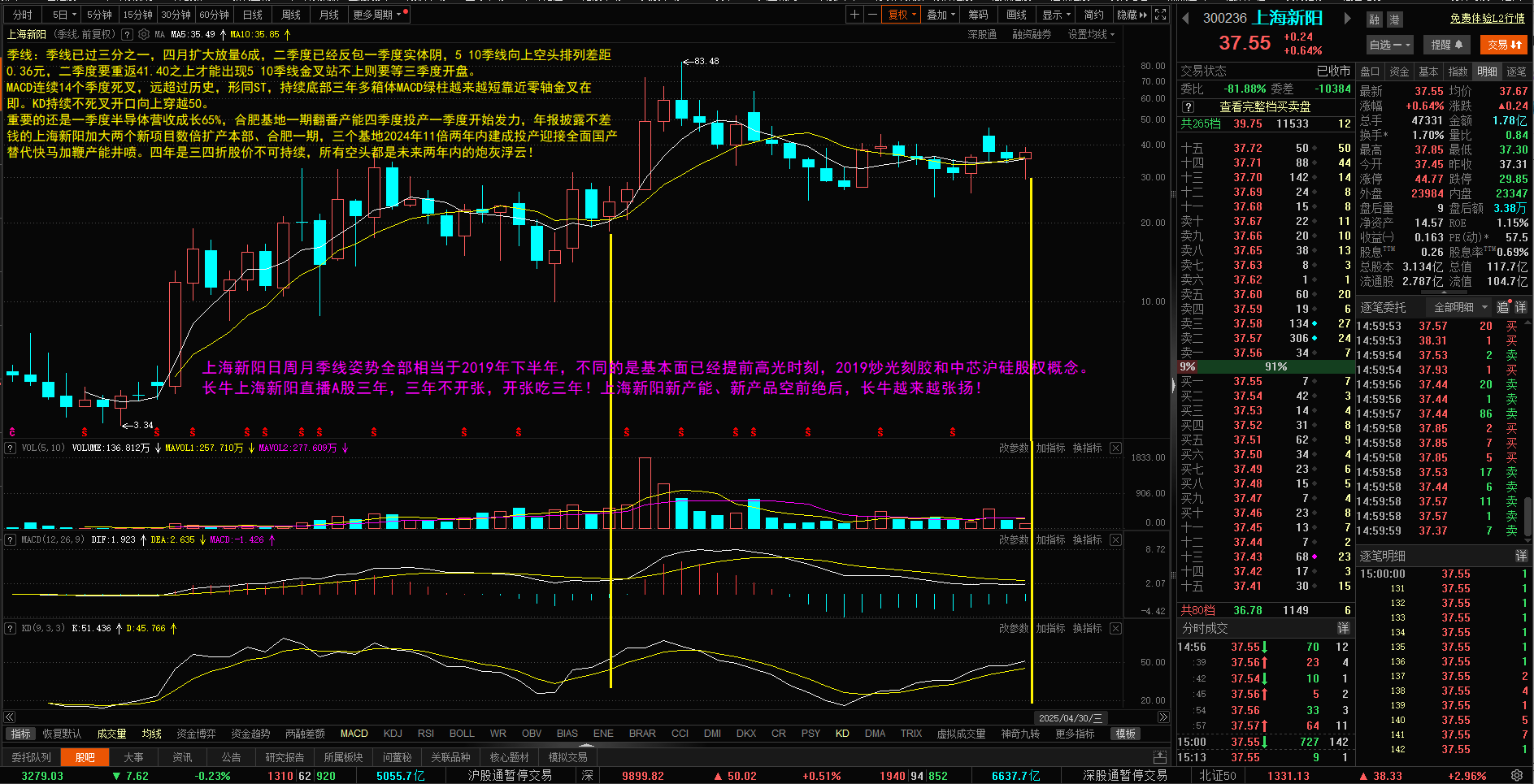Open 复权 adjustment dropdown

tap(902, 15)
